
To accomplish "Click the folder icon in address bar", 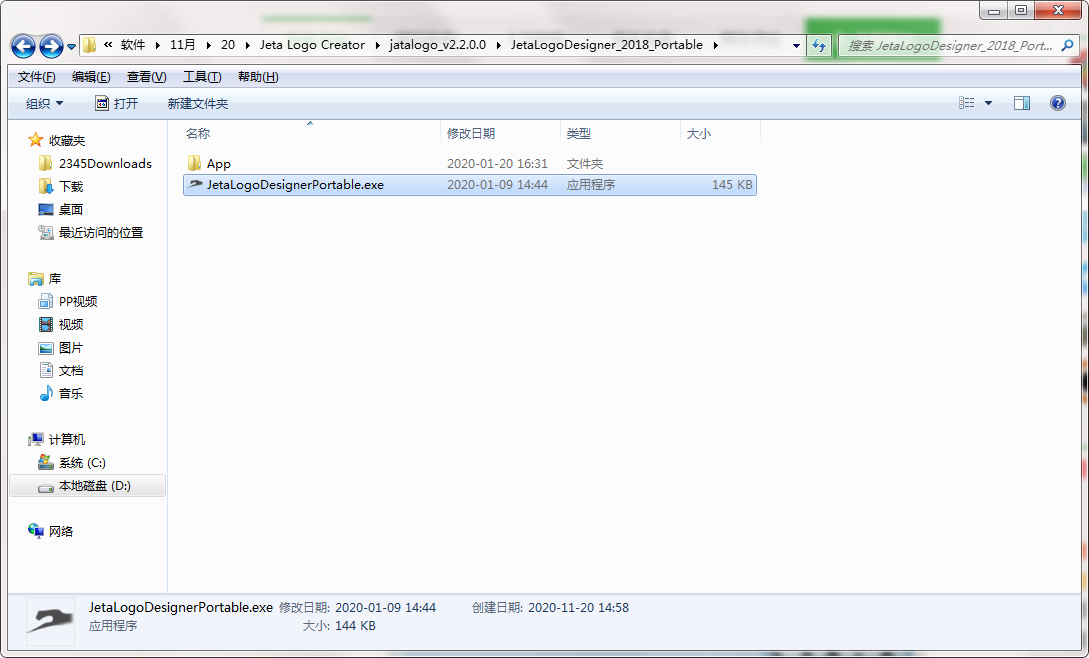I will [x=90, y=45].
